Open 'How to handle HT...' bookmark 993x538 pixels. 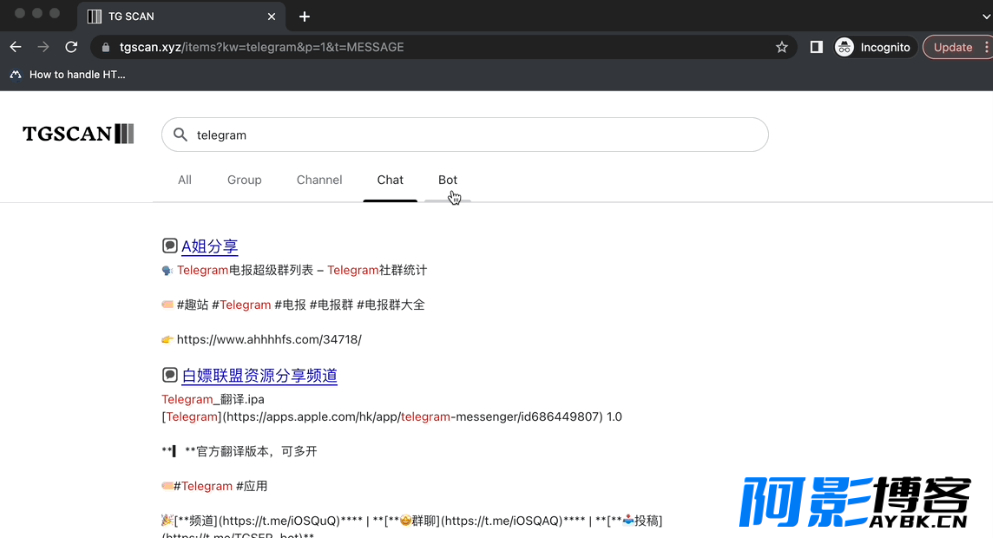pyautogui.click(x=68, y=75)
